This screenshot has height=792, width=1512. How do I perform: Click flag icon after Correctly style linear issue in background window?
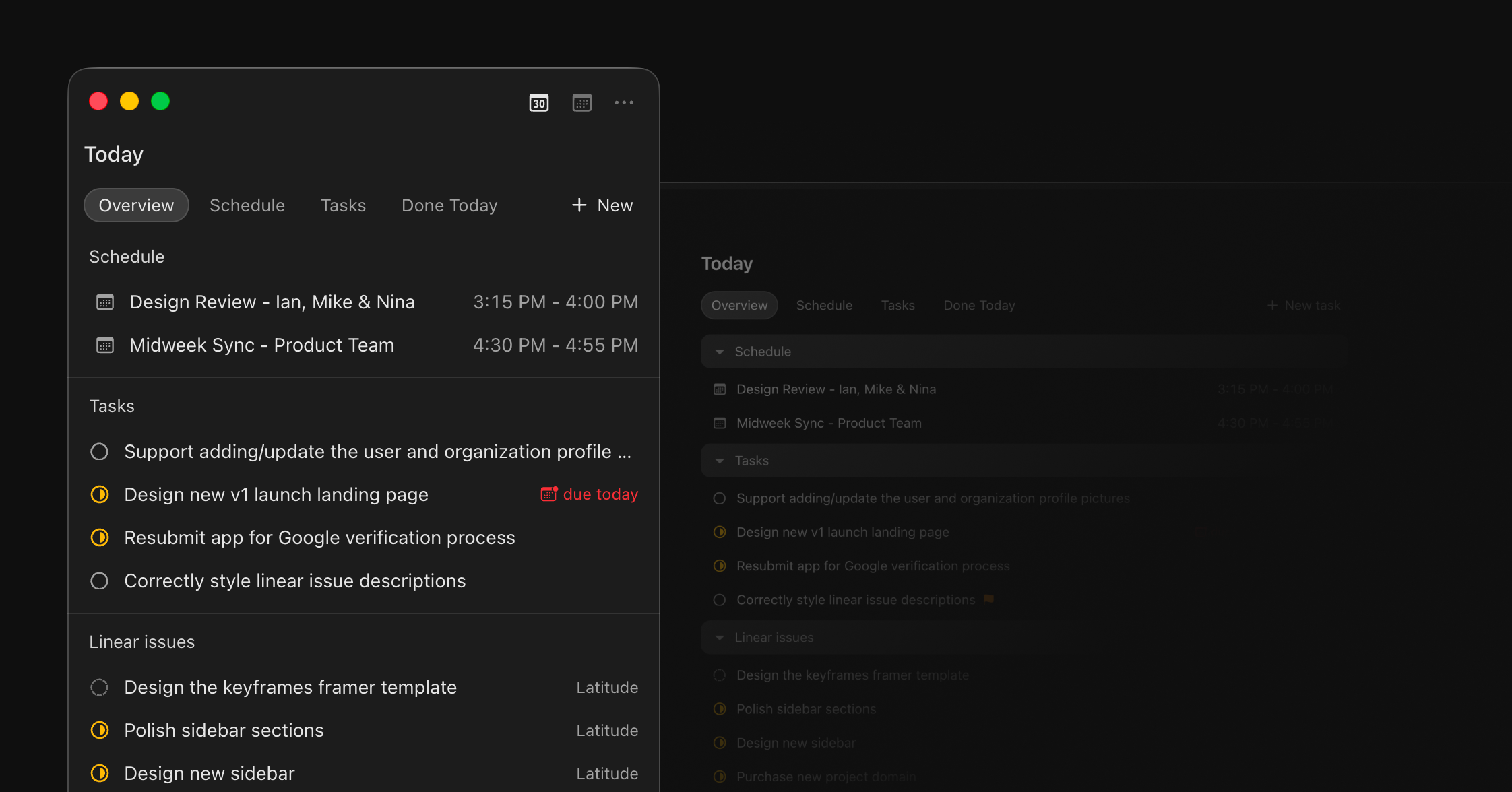click(988, 599)
